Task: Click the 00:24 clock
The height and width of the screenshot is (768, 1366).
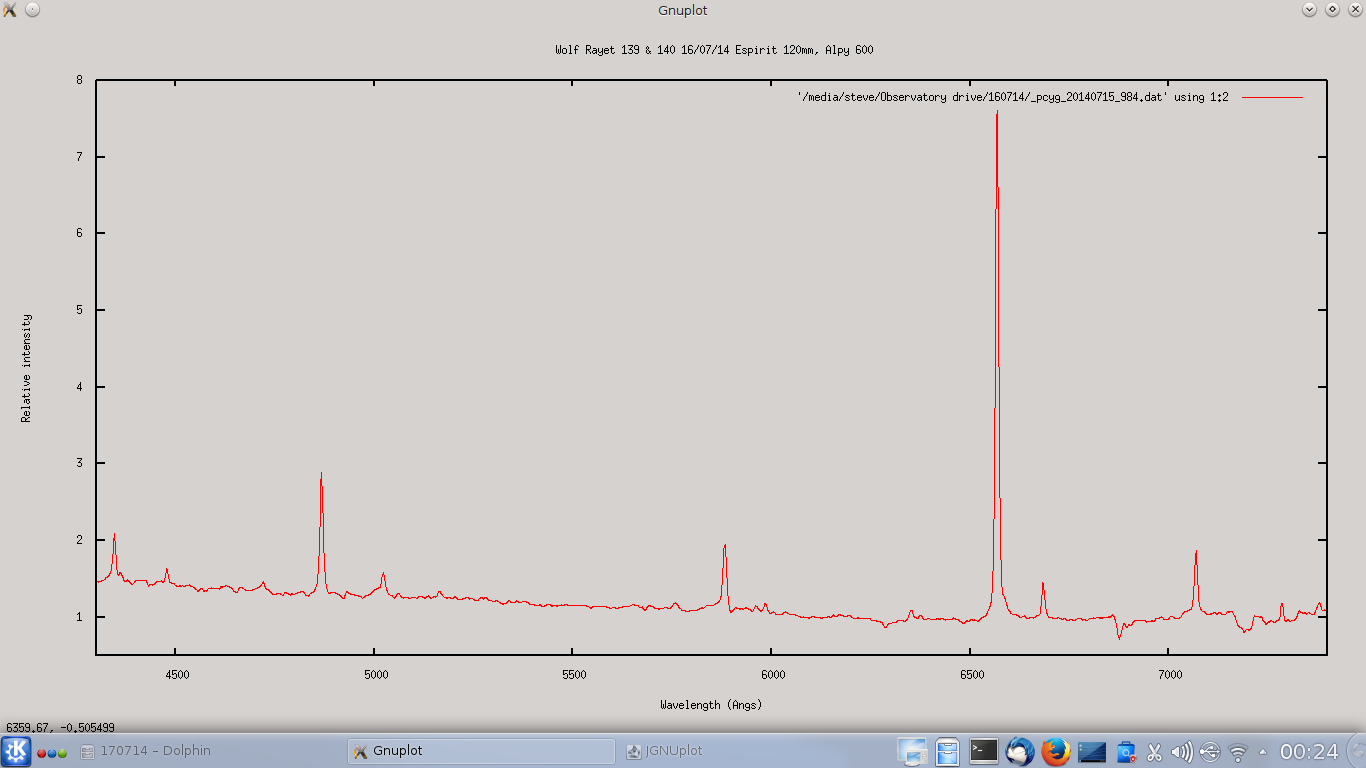Action: (x=1308, y=751)
